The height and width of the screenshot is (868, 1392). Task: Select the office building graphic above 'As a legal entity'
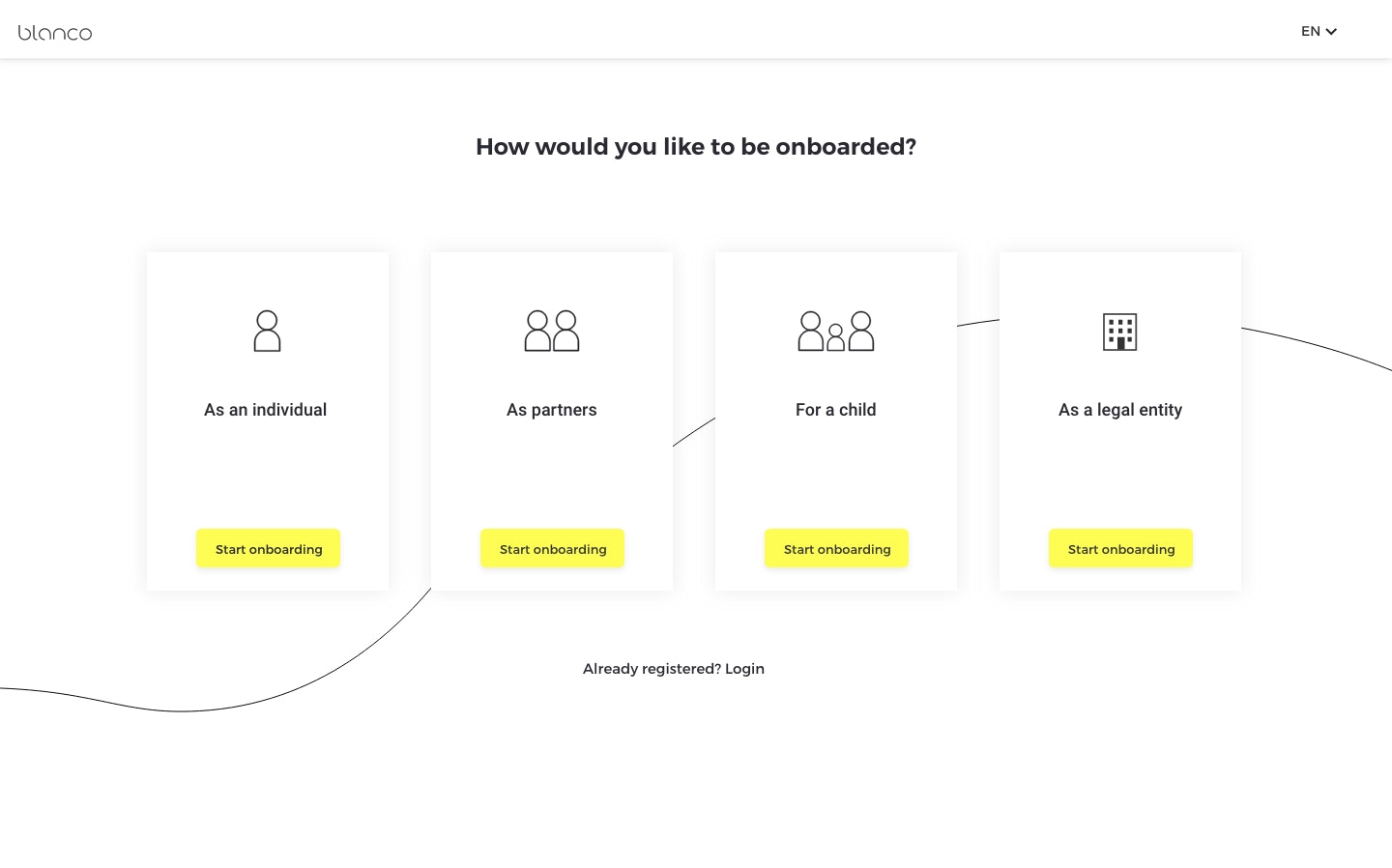1119,332
